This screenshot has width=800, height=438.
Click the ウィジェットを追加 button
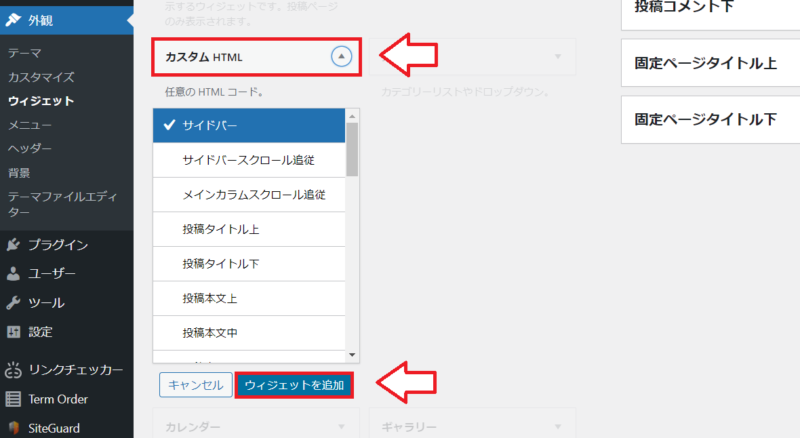point(294,385)
